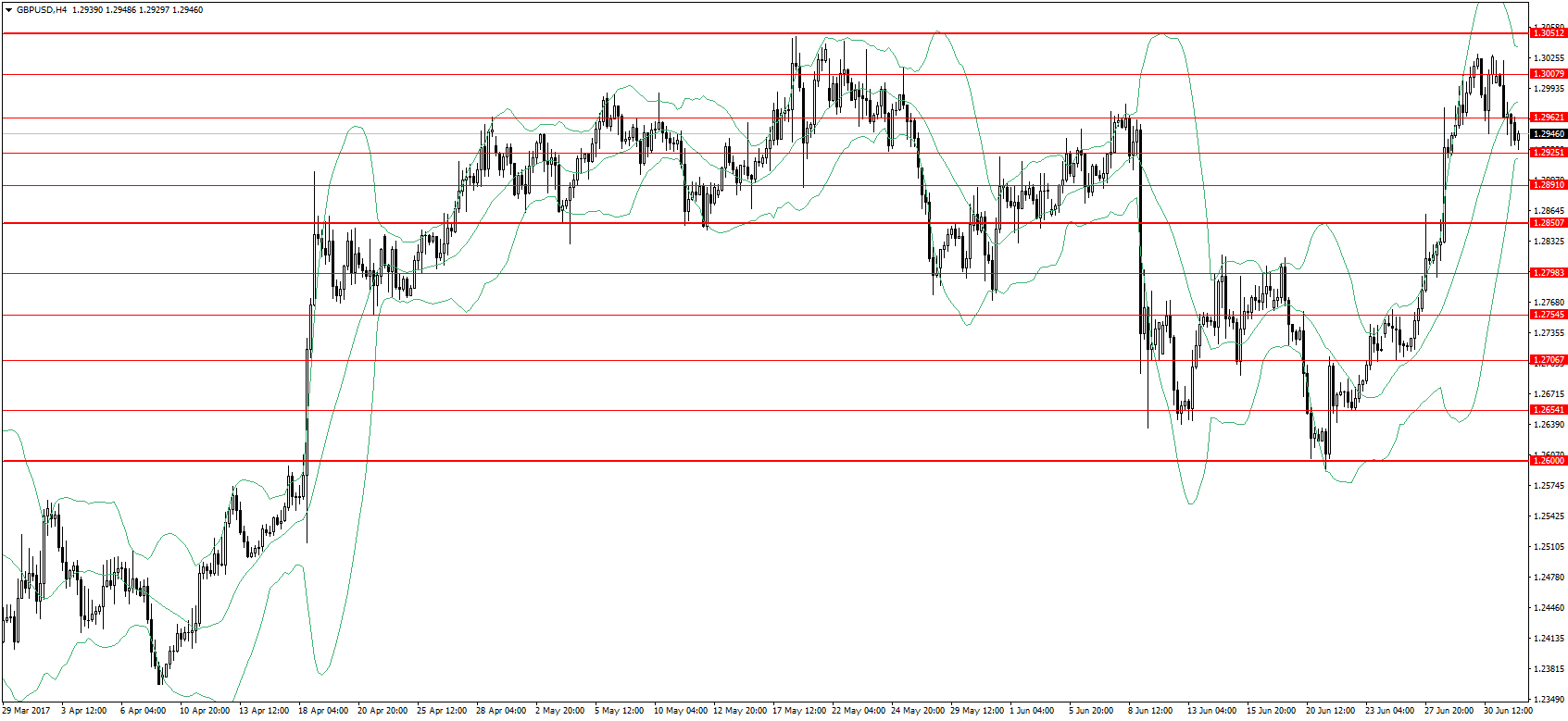Select the red 1.28910 price level label
Screen dimensions: 1568x721
(x=1549, y=185)
